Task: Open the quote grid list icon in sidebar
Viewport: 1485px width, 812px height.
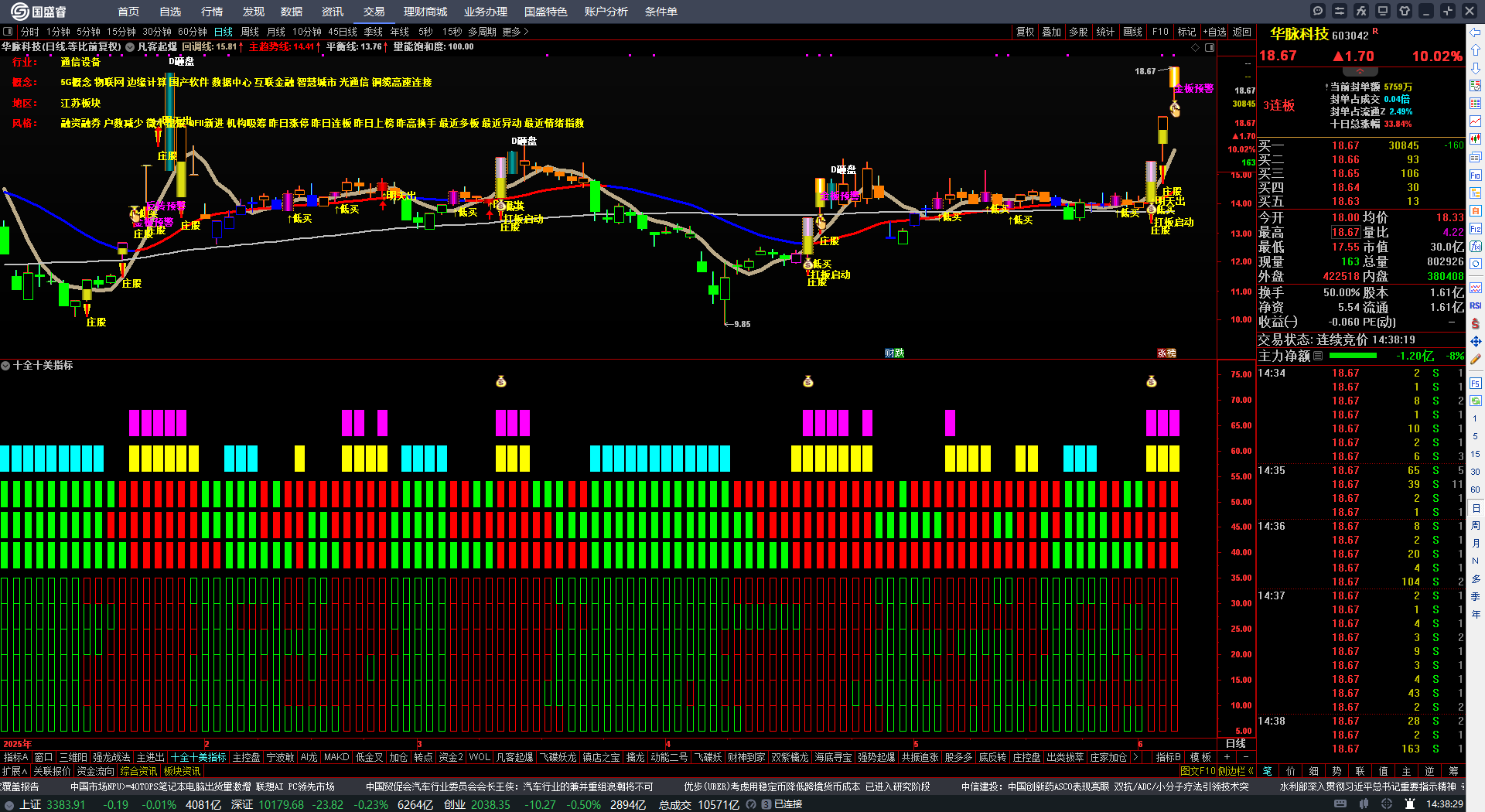Action: pos(1476,103)
